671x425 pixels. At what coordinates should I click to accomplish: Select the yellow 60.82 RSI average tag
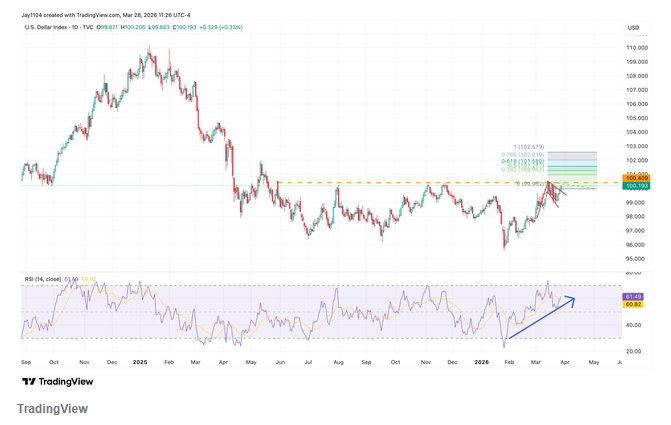633,304
